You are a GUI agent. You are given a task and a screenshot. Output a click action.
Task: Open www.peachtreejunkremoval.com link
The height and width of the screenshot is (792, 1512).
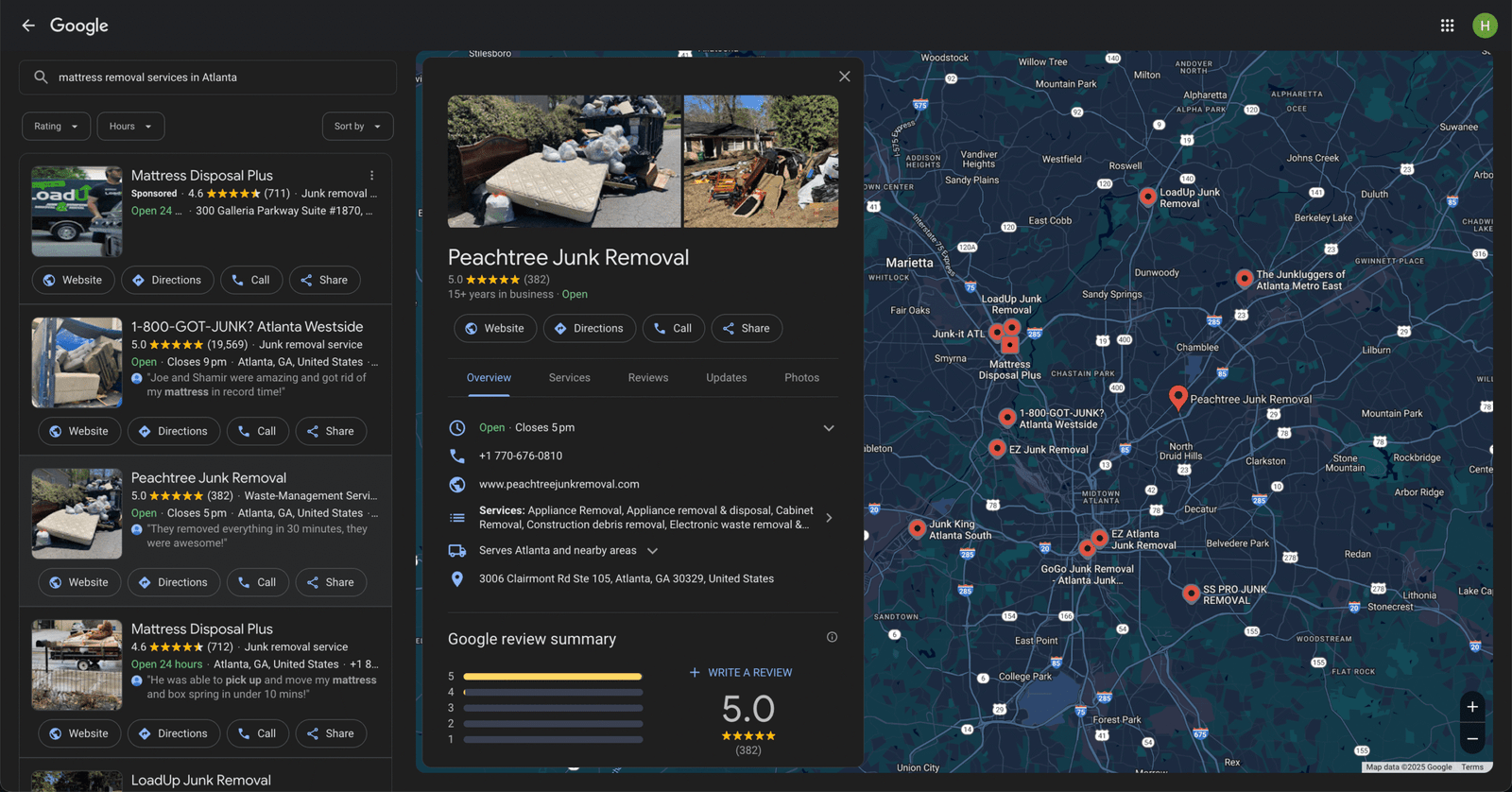pos(559,484)
